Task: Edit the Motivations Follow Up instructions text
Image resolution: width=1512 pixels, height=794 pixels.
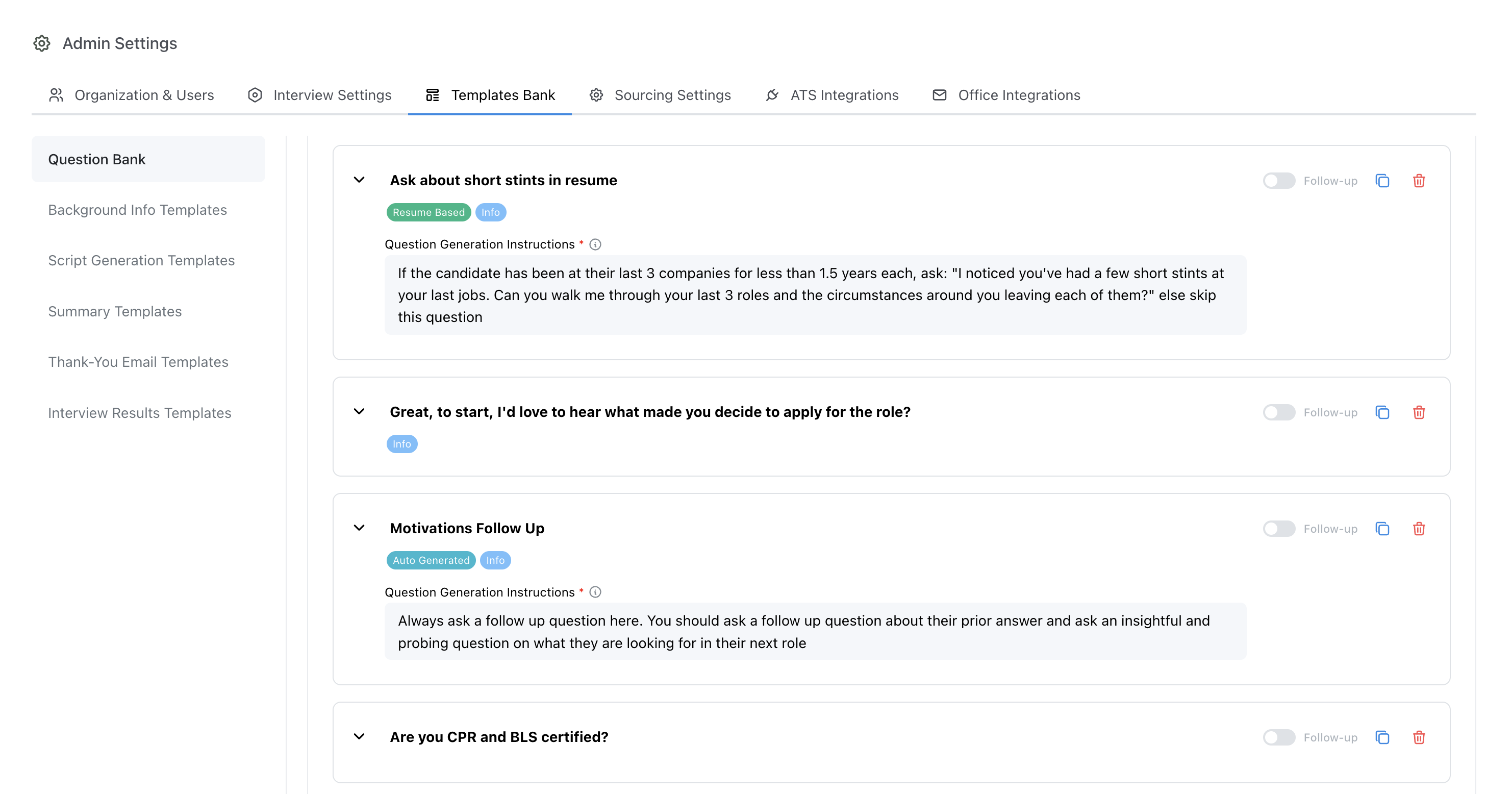Action: pos(815,631)
